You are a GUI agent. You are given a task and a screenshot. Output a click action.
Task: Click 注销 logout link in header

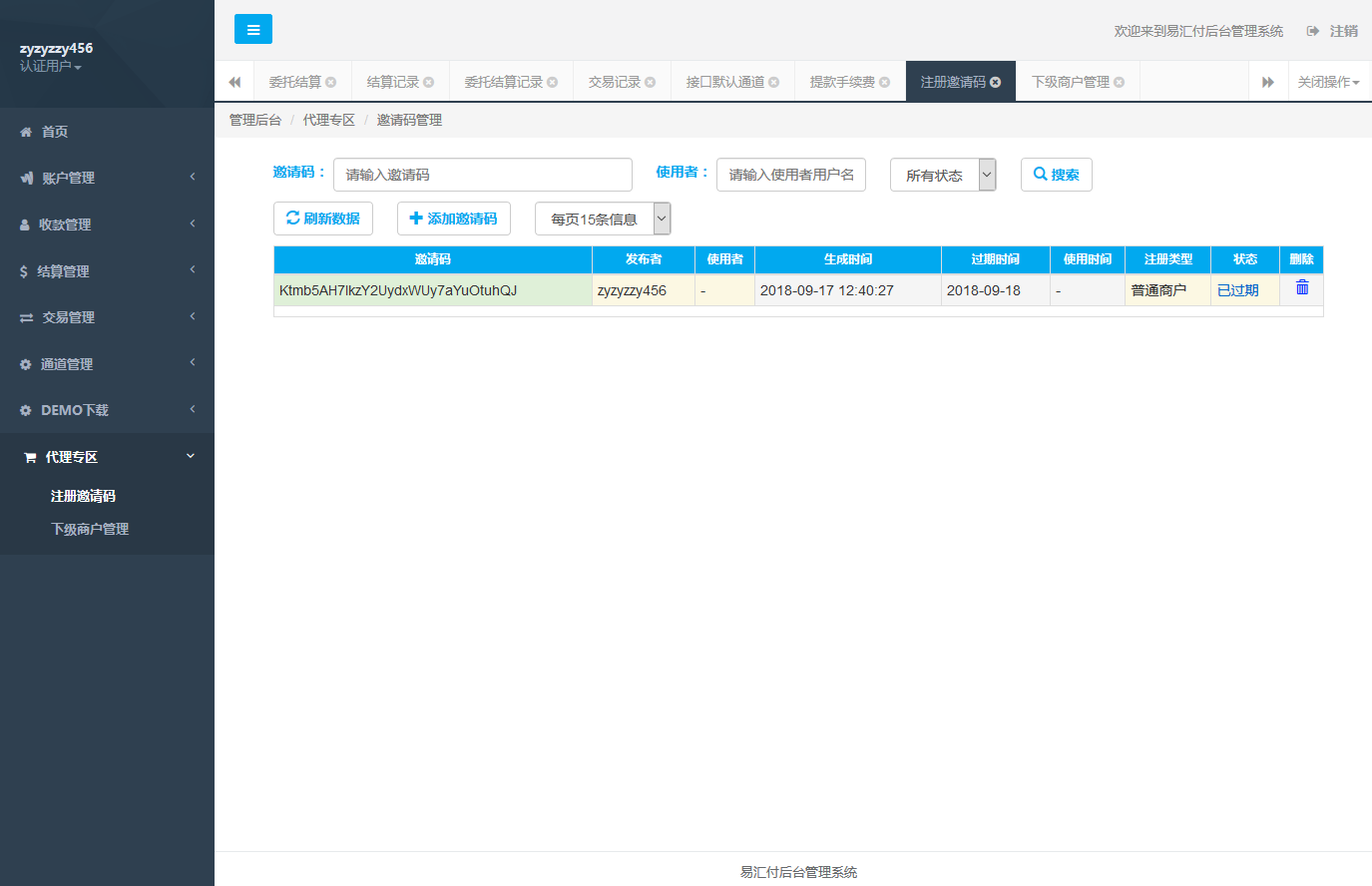coord(1332,31)
